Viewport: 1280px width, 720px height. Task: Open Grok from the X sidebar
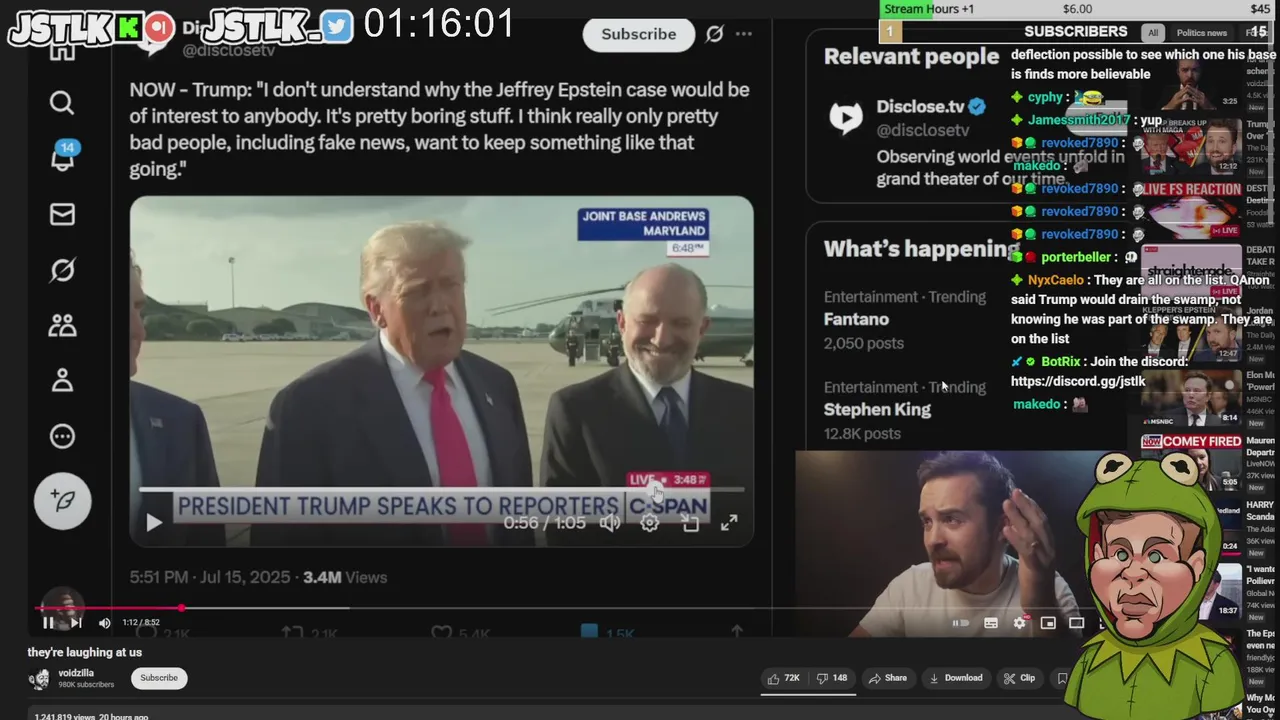coord(62,270)
